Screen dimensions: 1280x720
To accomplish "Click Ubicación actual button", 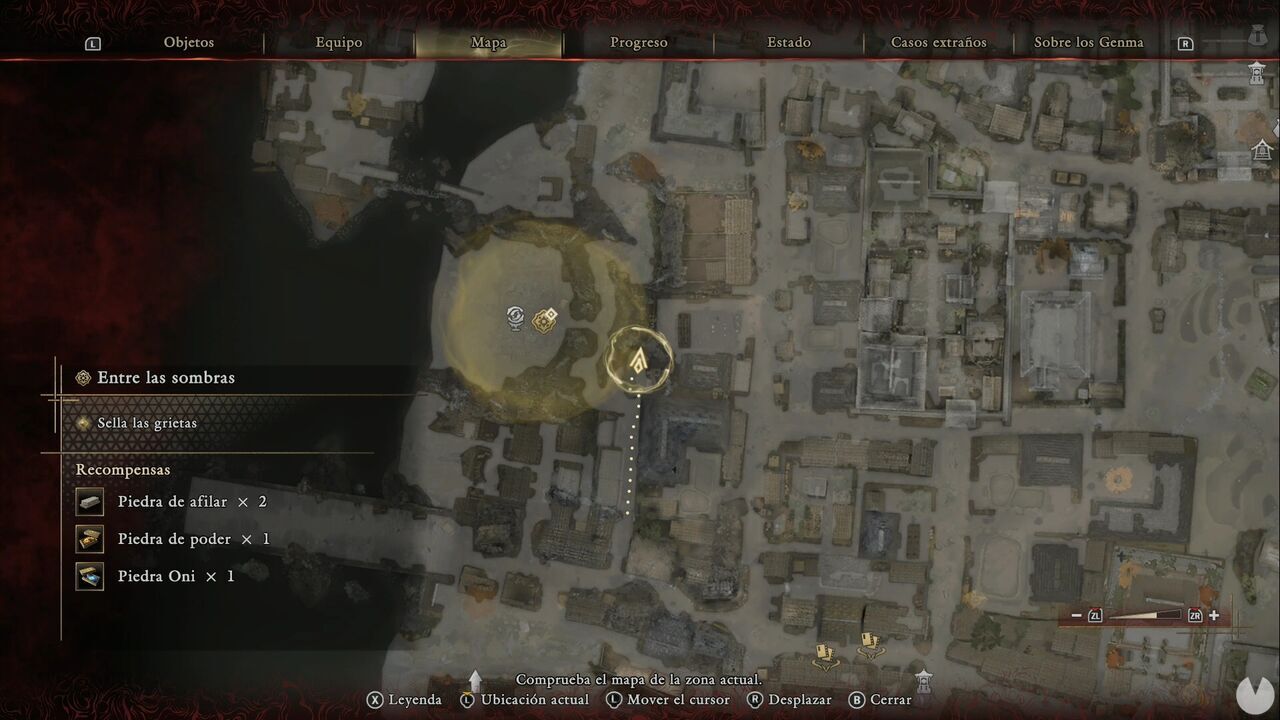I will point(524,700).
